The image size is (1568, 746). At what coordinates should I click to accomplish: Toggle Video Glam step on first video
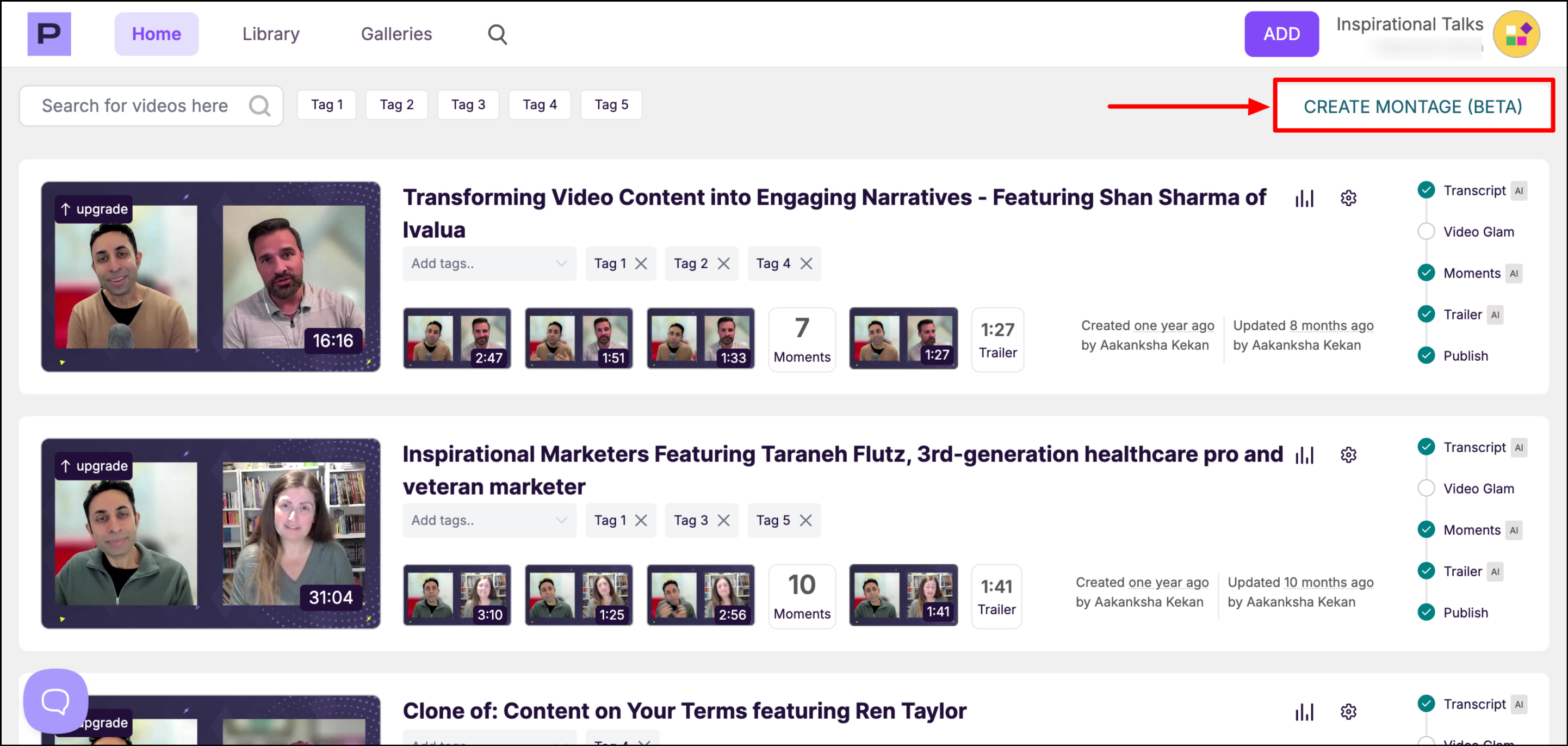[x=1426, y=232]
